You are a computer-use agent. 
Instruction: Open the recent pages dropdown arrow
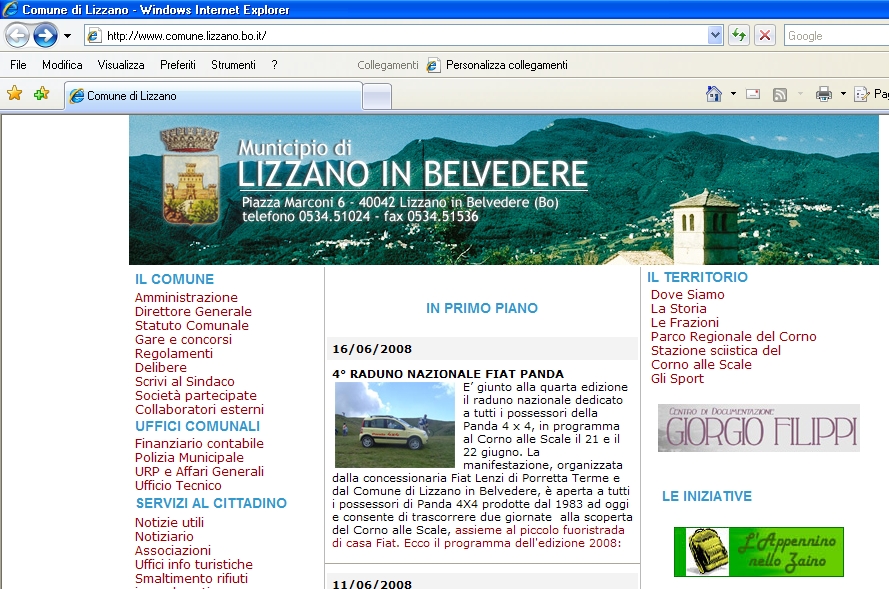click(67, 36)
